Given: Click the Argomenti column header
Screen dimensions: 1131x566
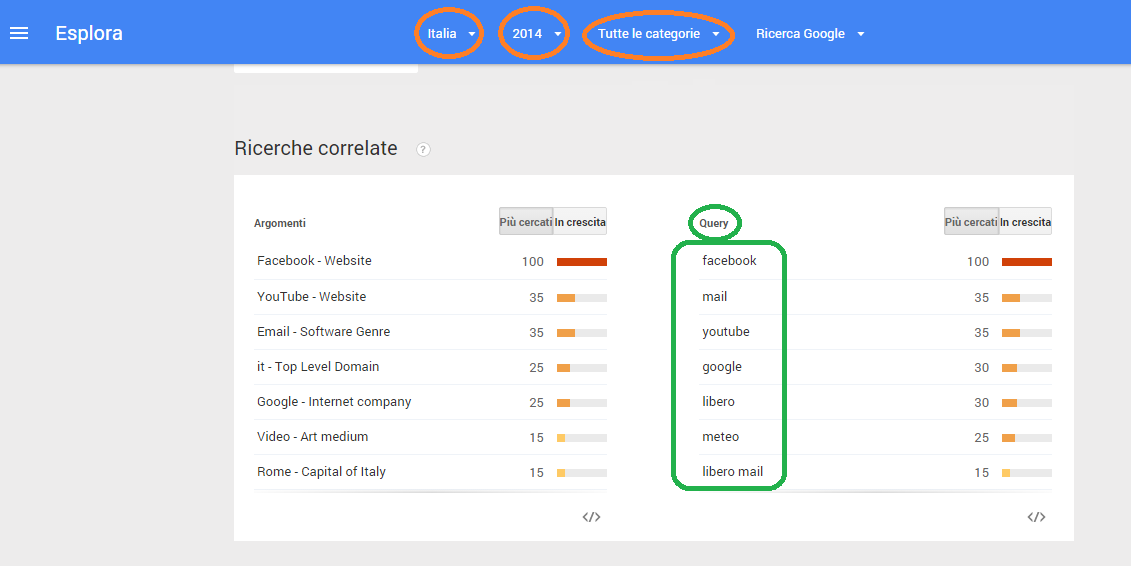Looking at the screenshot, I should pos(280,224).
